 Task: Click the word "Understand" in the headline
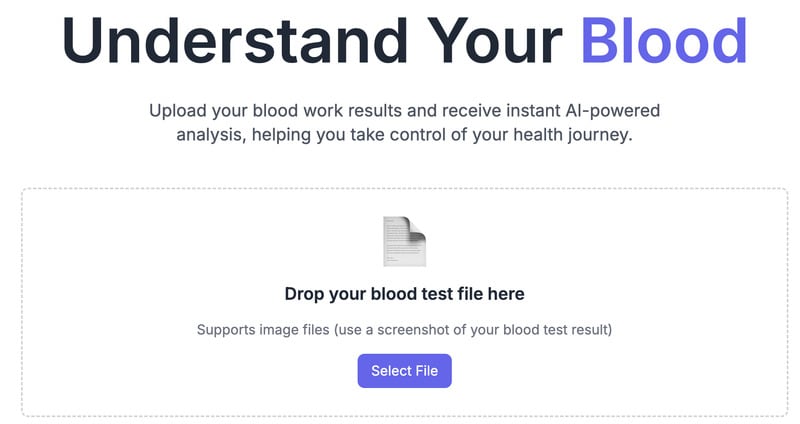(x=233, y=40)
